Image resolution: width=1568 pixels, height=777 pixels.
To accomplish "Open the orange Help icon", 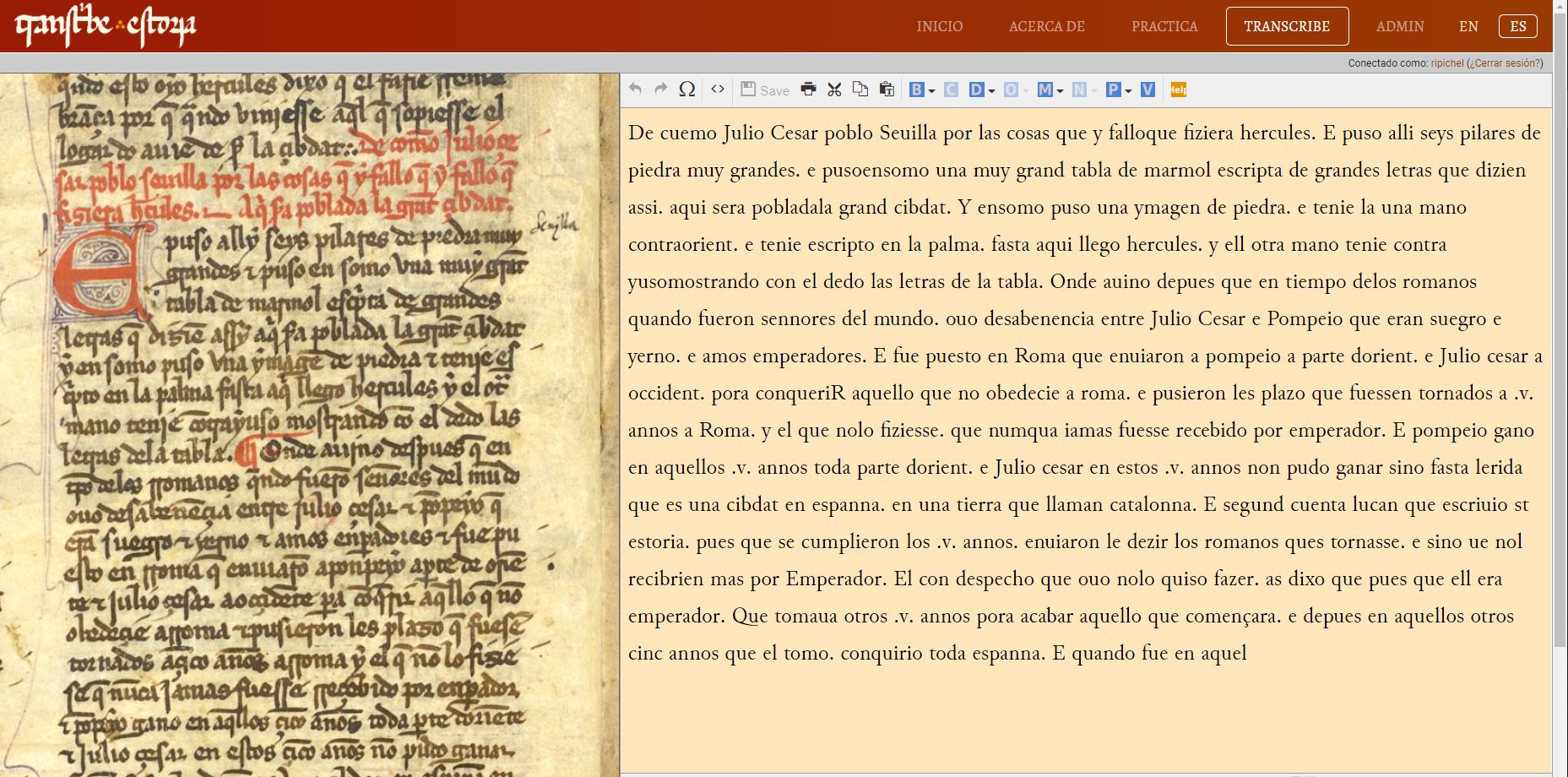I will [1179, 90].
